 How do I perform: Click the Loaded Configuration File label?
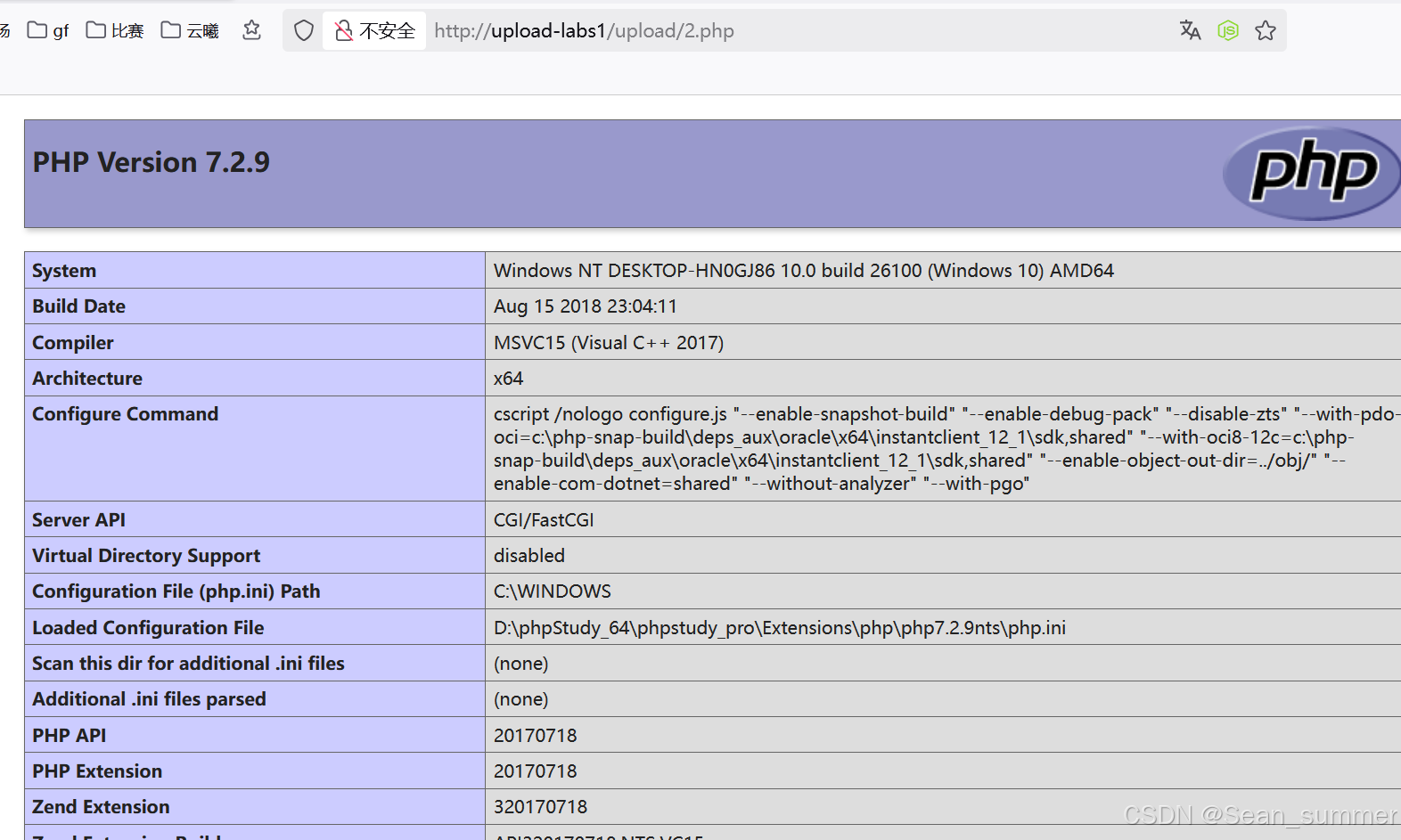(148, 628)
